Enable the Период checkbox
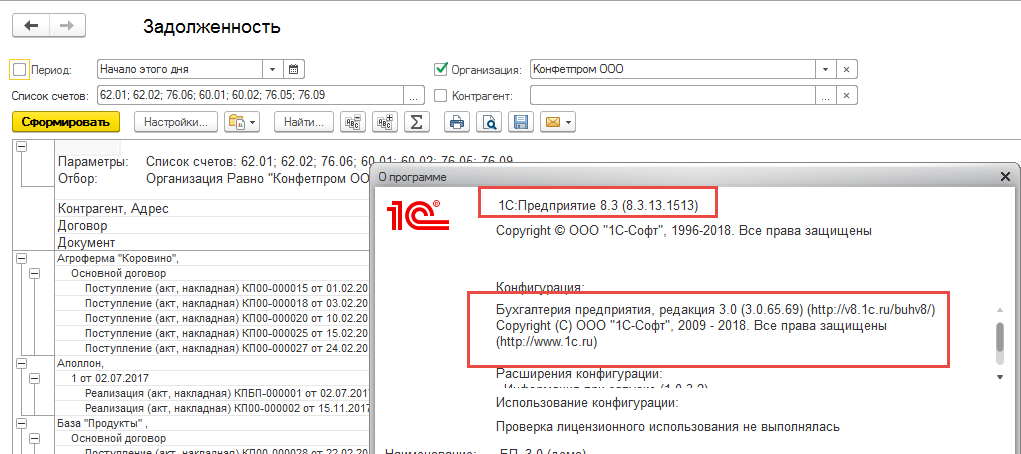Image resolution: width=1021 pixels, height=454 pixels. [x=20, y=70]
